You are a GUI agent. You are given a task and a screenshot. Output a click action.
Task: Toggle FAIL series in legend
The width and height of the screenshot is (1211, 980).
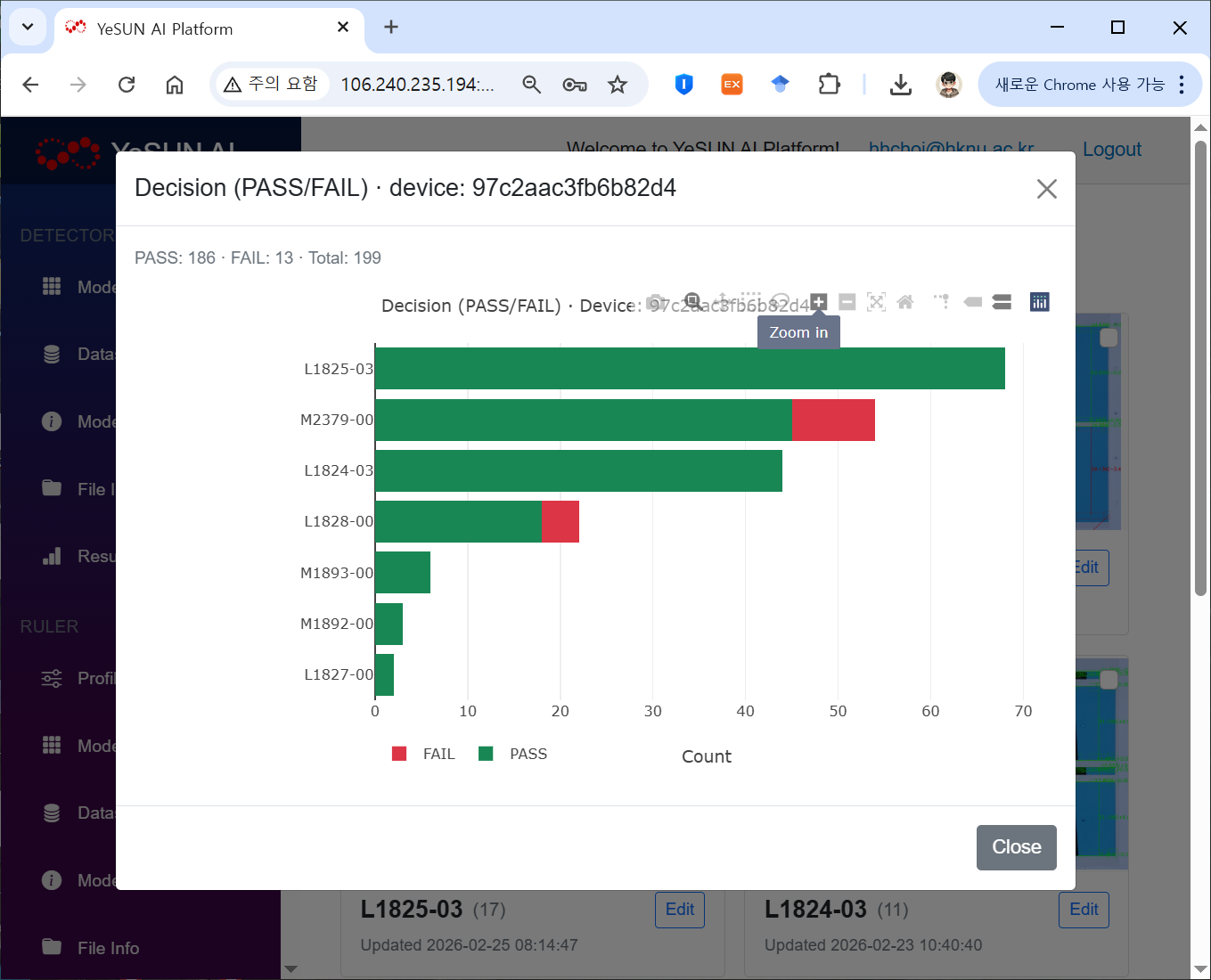coord(424,754)
